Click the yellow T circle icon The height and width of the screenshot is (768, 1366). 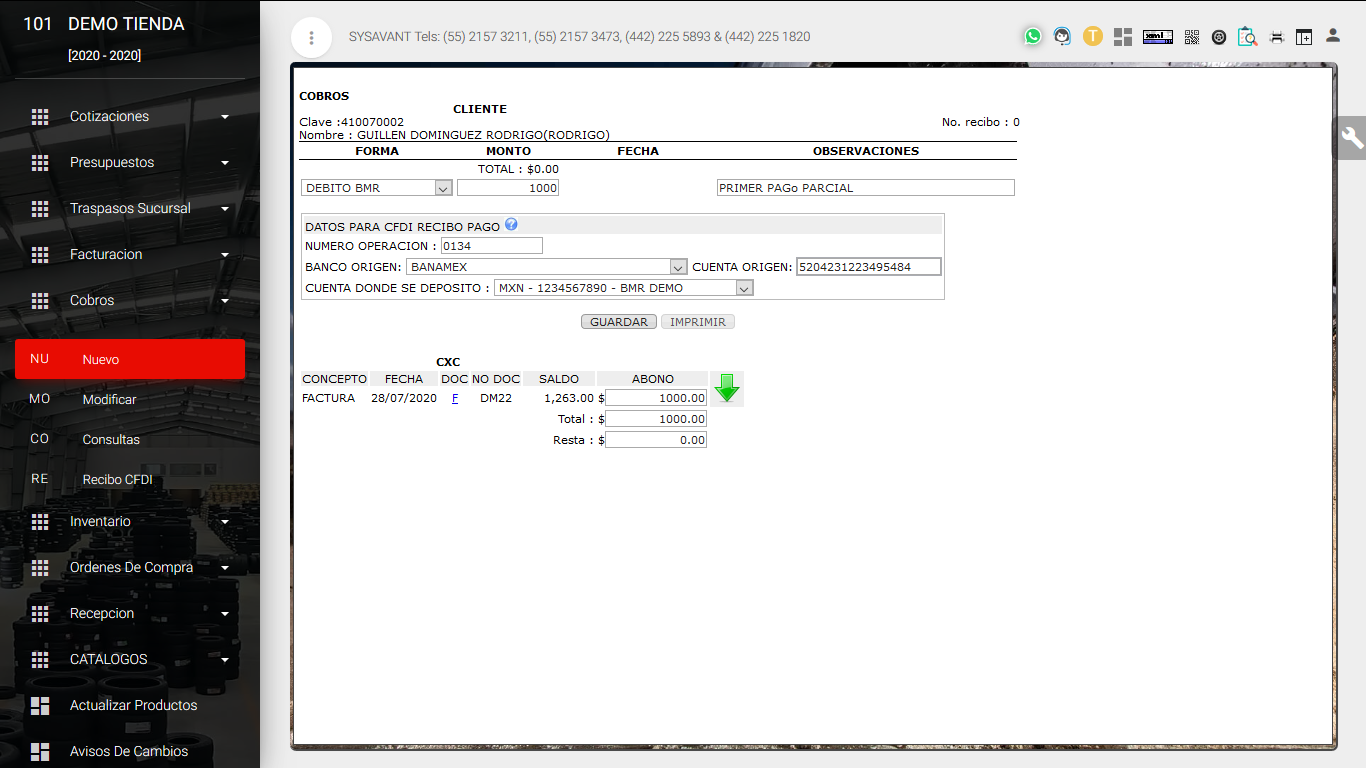(x=1093, y=37)
